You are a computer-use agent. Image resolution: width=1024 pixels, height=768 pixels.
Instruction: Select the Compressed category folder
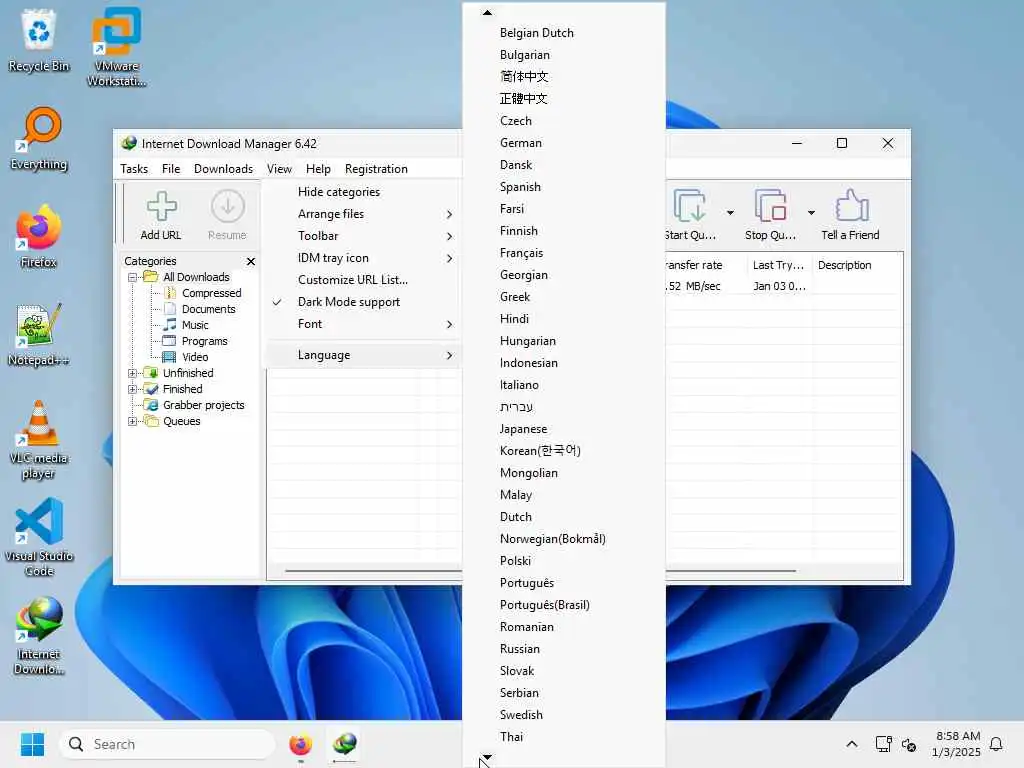click(211, 293)
